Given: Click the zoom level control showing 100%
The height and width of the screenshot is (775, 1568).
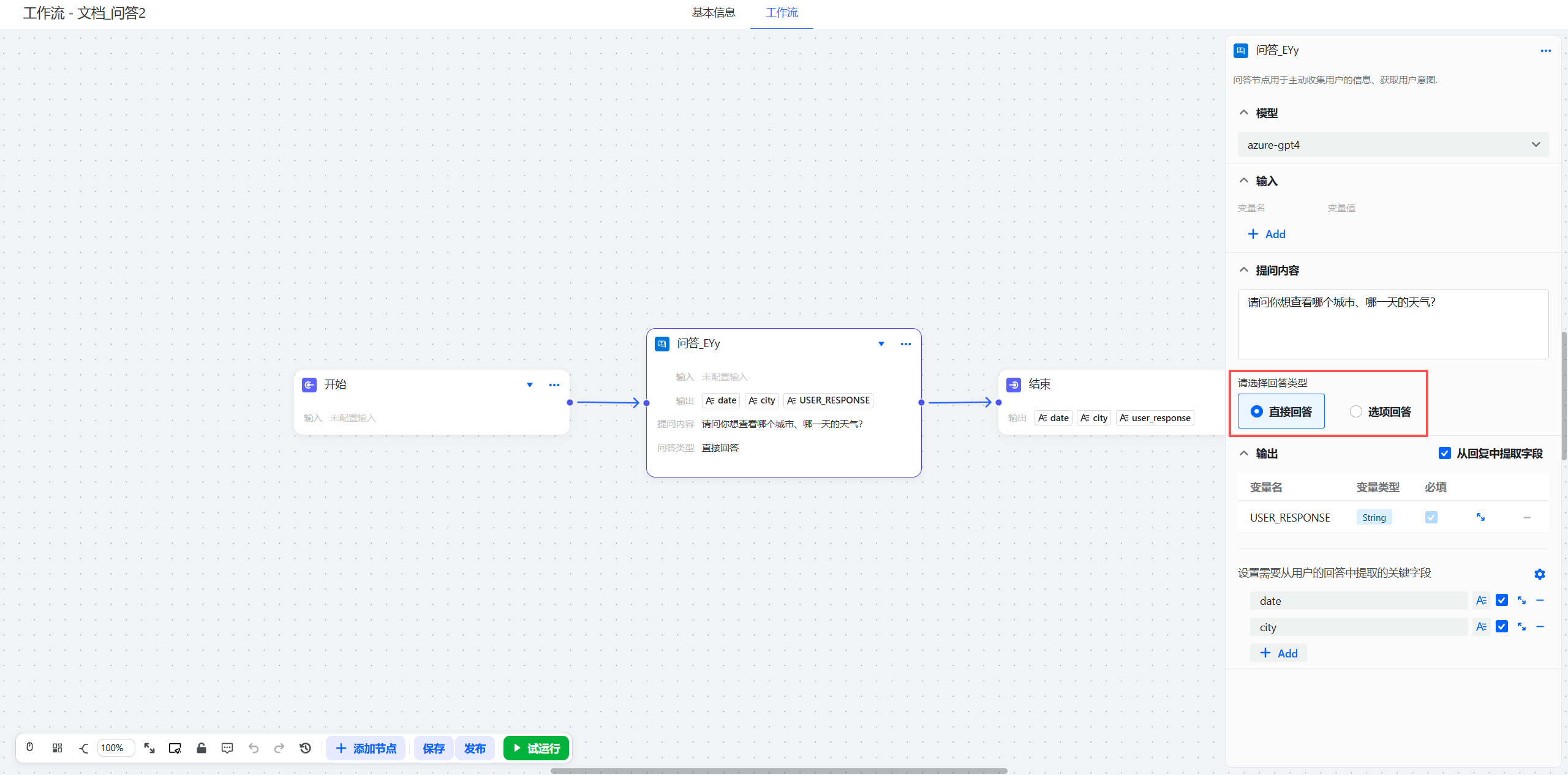Looking at the screenshot, I should [115, 747].
